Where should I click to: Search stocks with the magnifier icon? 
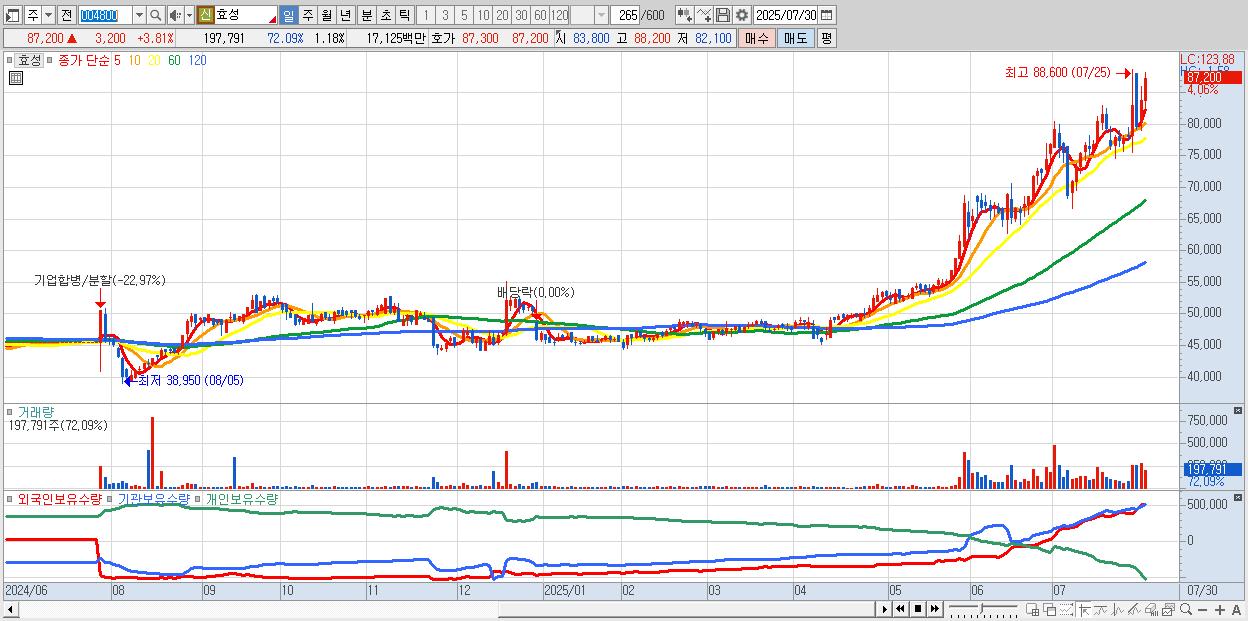click(x=155, y=15)
